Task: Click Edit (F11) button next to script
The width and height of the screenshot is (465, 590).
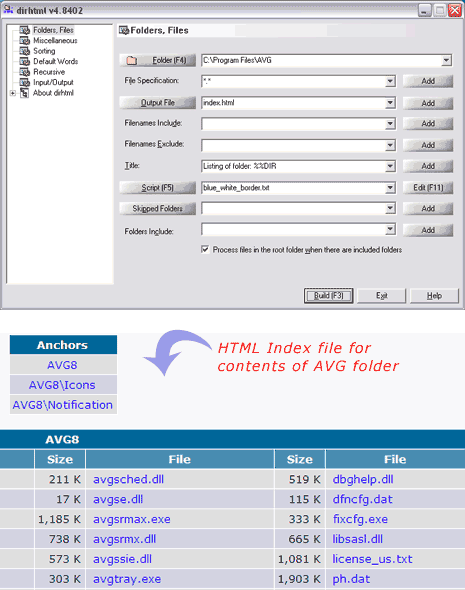Action: pyautogui.click(x=428, y=187)
